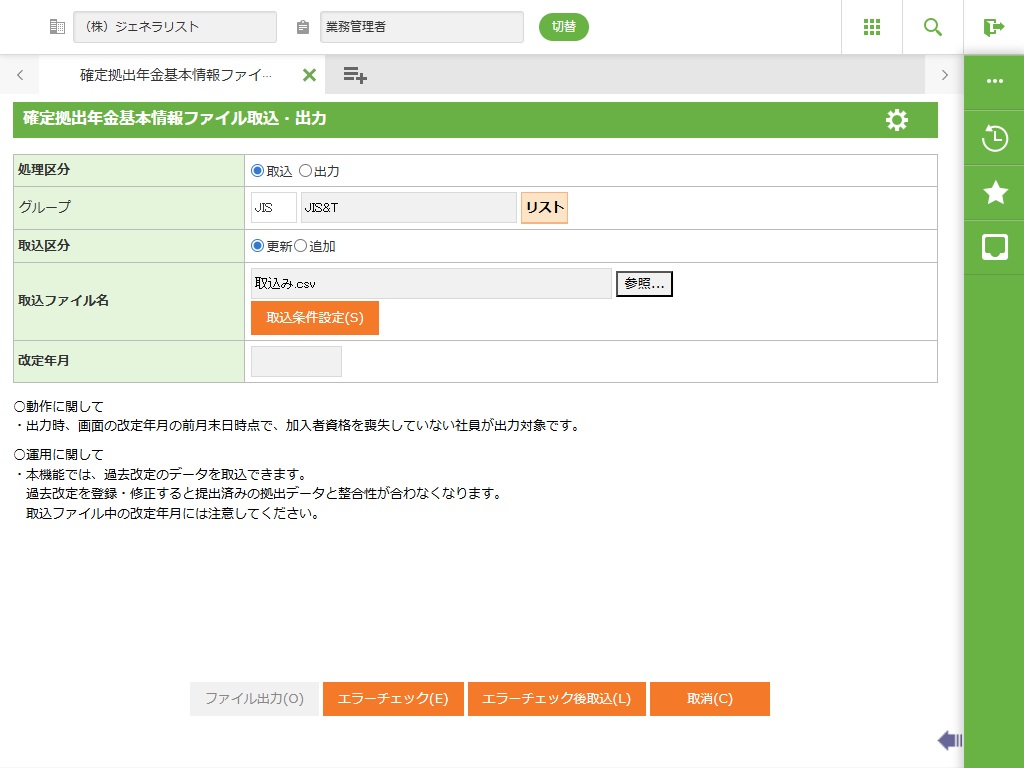The width and height of the screenshot is (1024, 768).
Task: Click the logout icon in header
Action: (993, 27)
